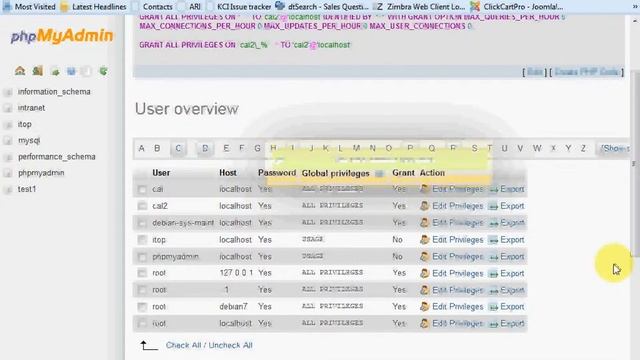This screenshot has width=640, height=360.
Task: Click Edit Privileges icon for user phpmyadmin
Action: (424, 256)
